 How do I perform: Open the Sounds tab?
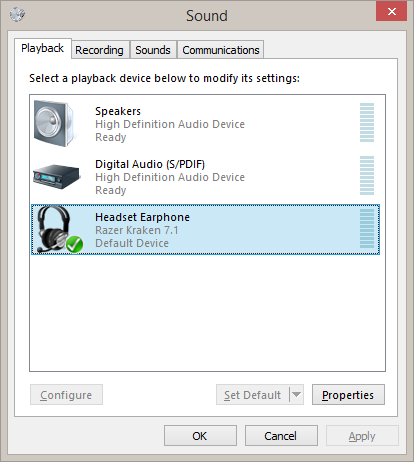153,50
